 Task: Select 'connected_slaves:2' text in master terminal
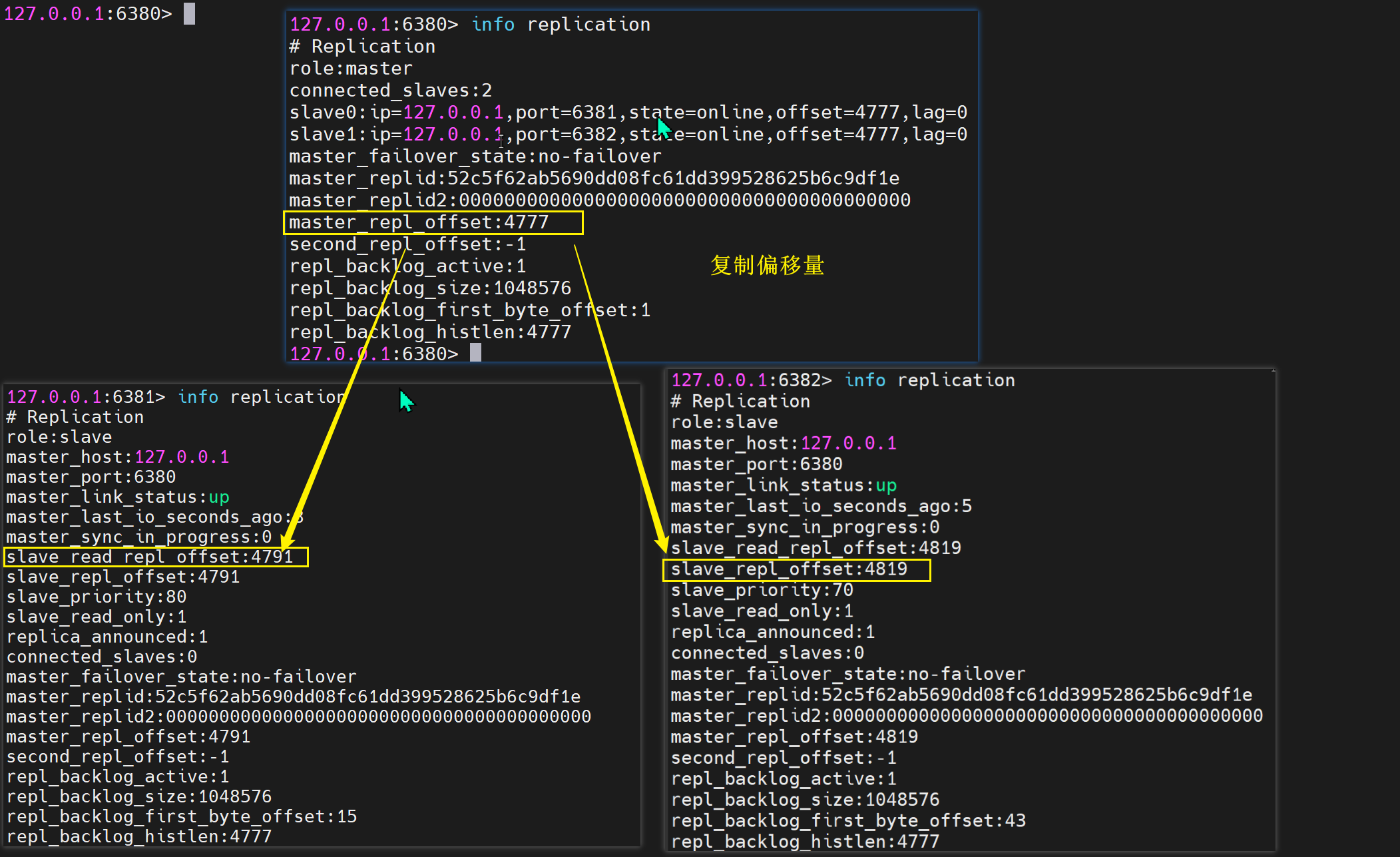point(390,91)
